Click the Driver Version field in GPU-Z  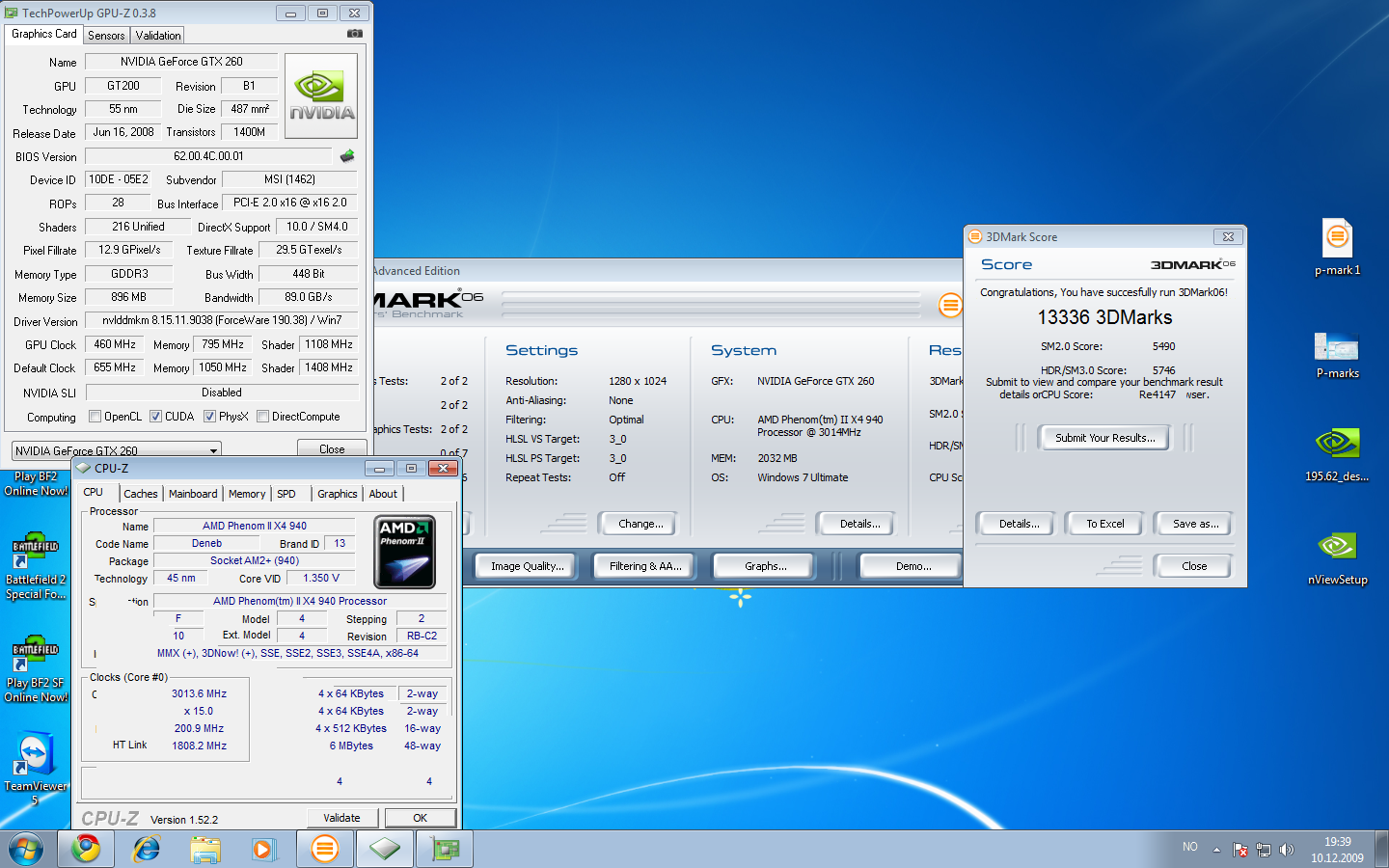point(222,320)
